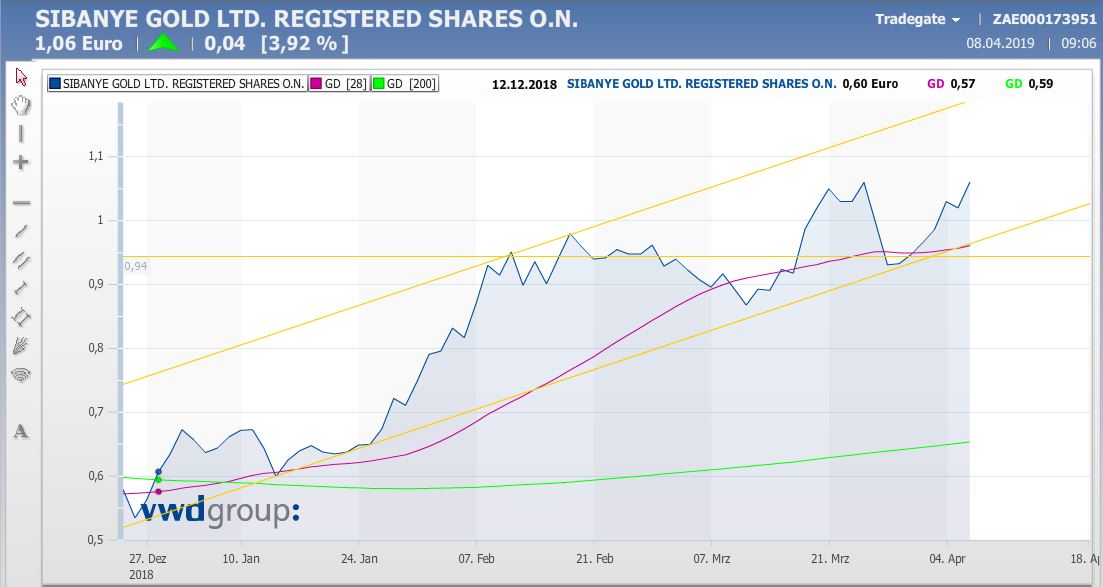The image size is (1103, 587).
Task: Select the parallel lines channel tool
Action: point(21,259)
